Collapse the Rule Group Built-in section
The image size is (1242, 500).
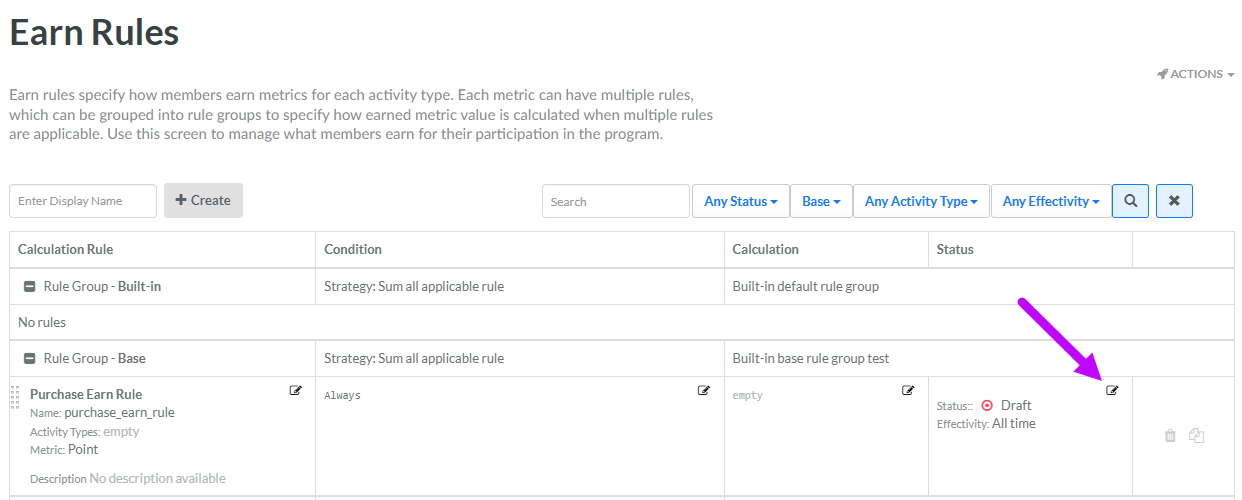[30, 287]
